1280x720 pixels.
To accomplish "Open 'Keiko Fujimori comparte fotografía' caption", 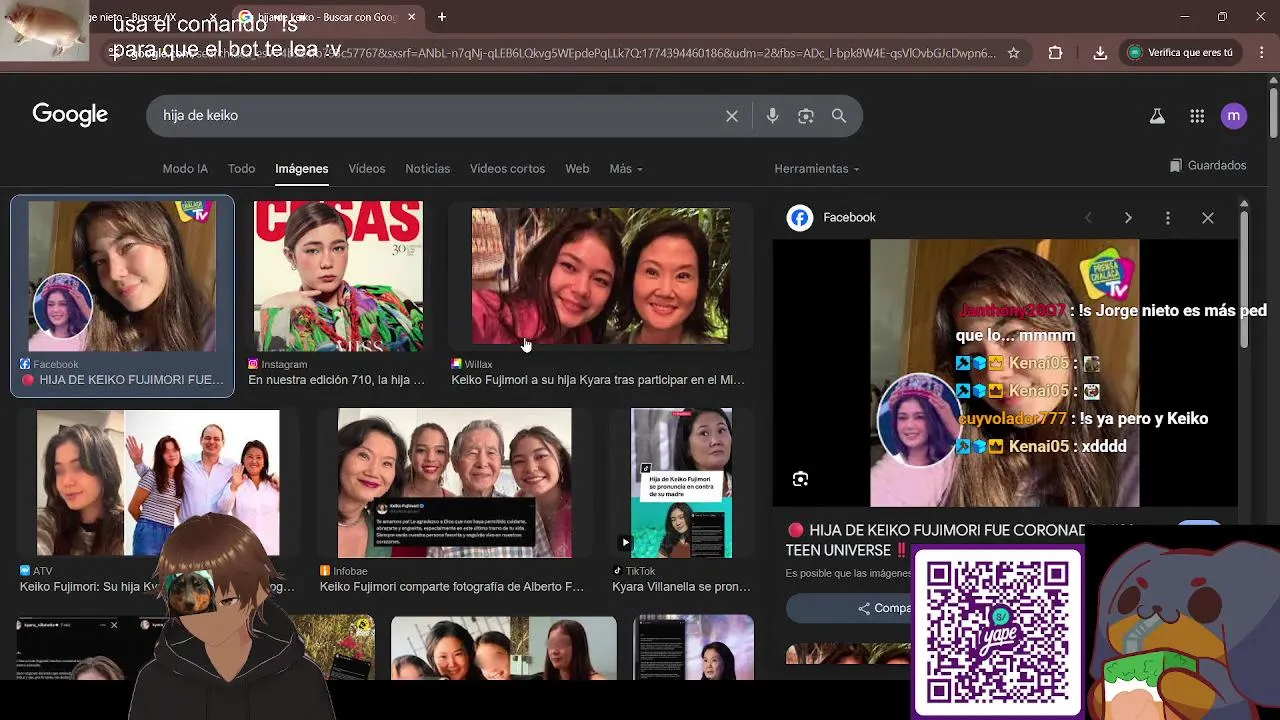I will coord(452,587).
